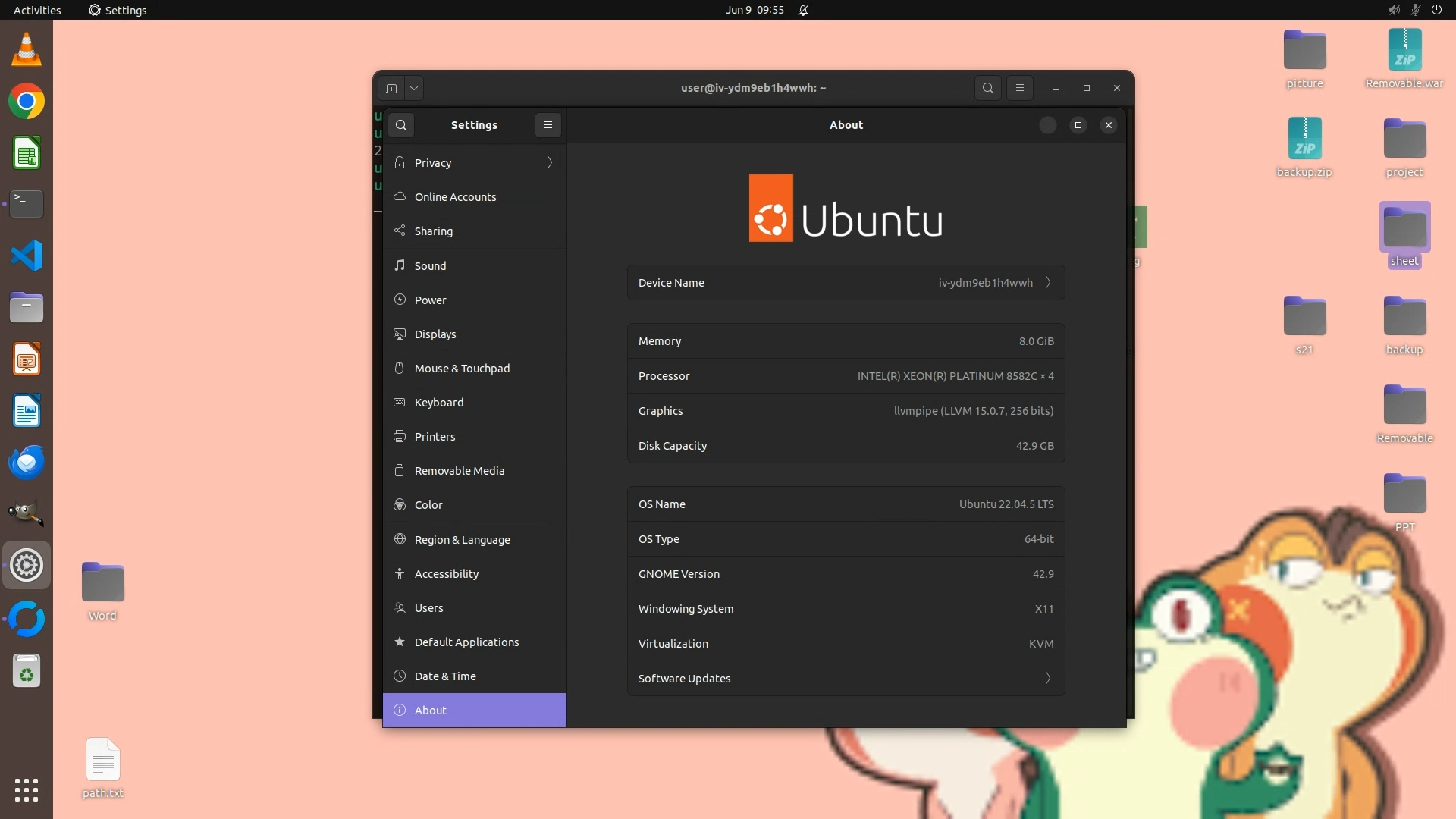Open terminal tab dropdown arrow
This screenshot has width=1456, height=819.
pos(414,88)
